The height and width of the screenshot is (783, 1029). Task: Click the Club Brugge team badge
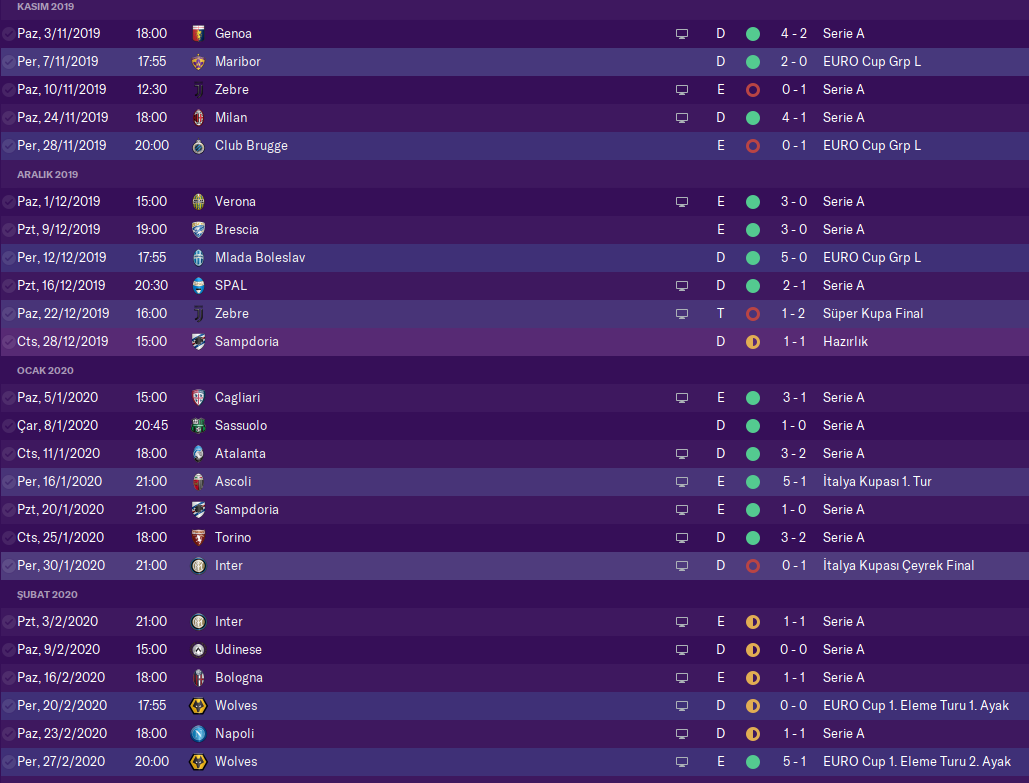tap(198, 145)
